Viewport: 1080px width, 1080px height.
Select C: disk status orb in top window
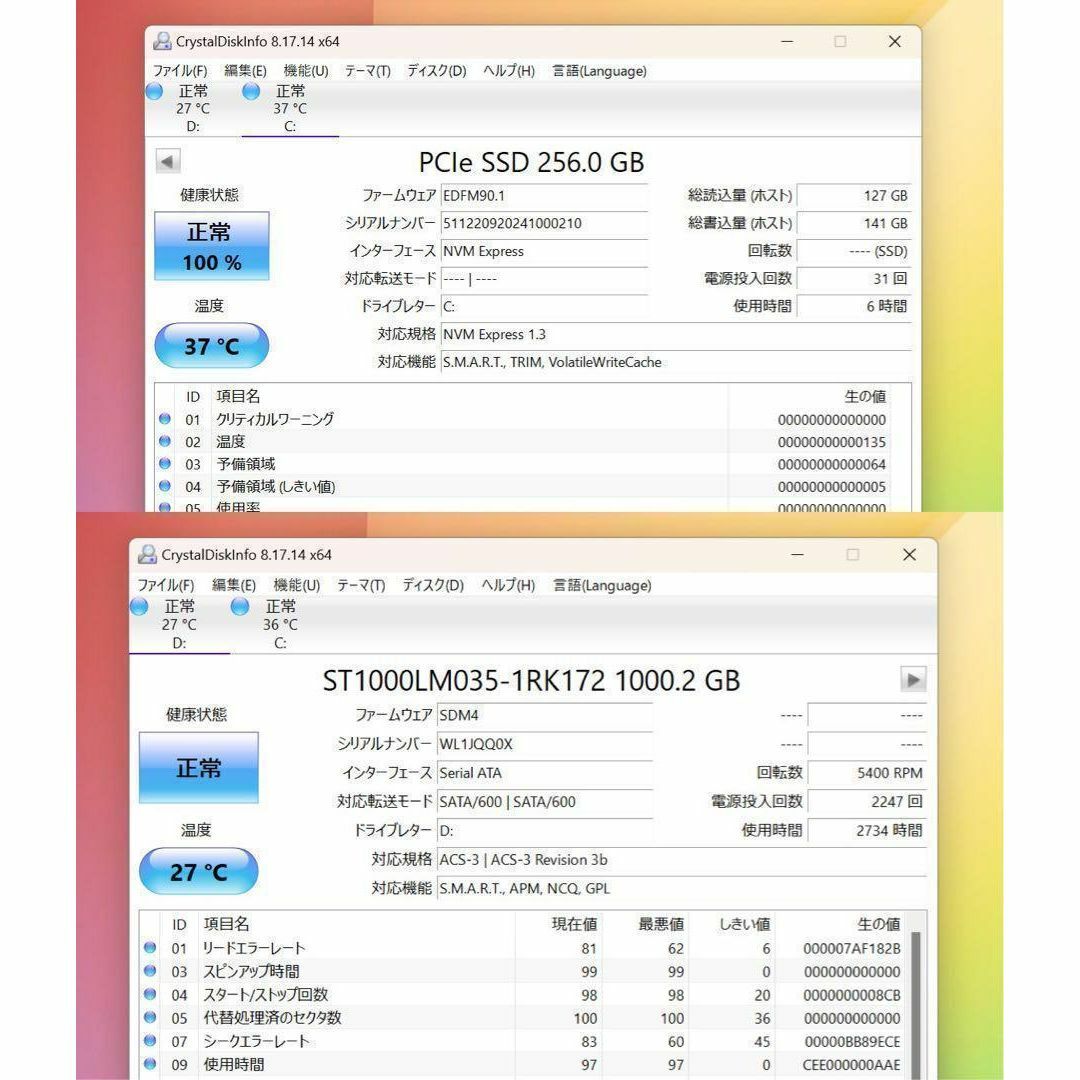click(x=251, y=91)
